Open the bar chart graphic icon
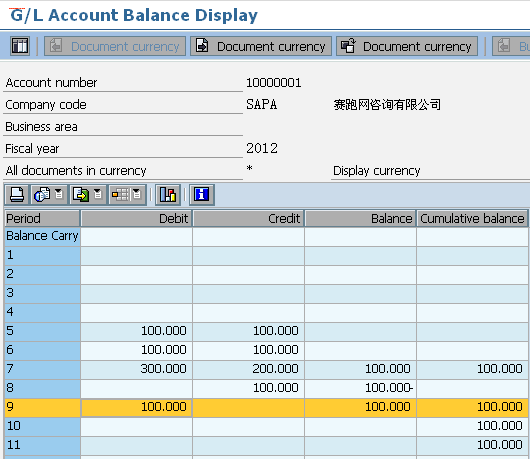530x459 pixels. point(168,195)
